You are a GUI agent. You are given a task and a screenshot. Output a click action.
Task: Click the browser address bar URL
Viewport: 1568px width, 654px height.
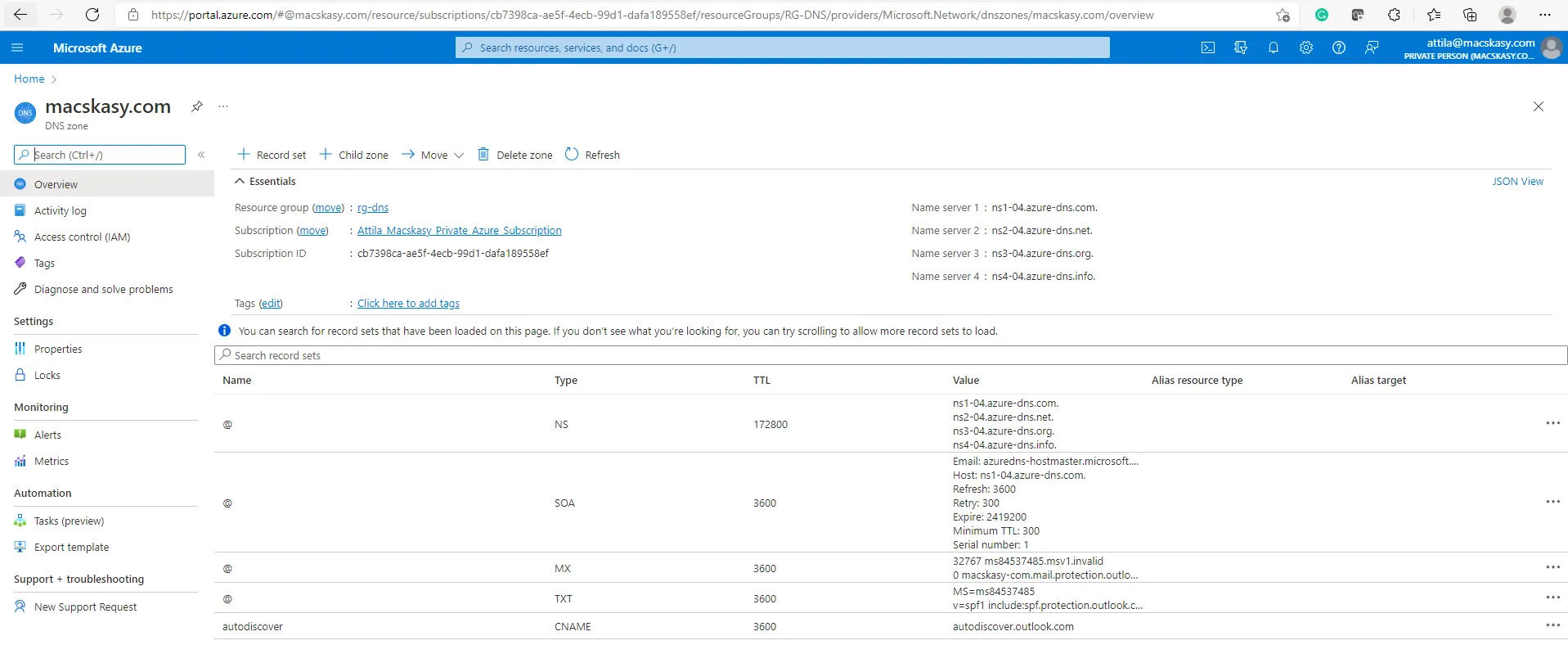pos(652,15)
